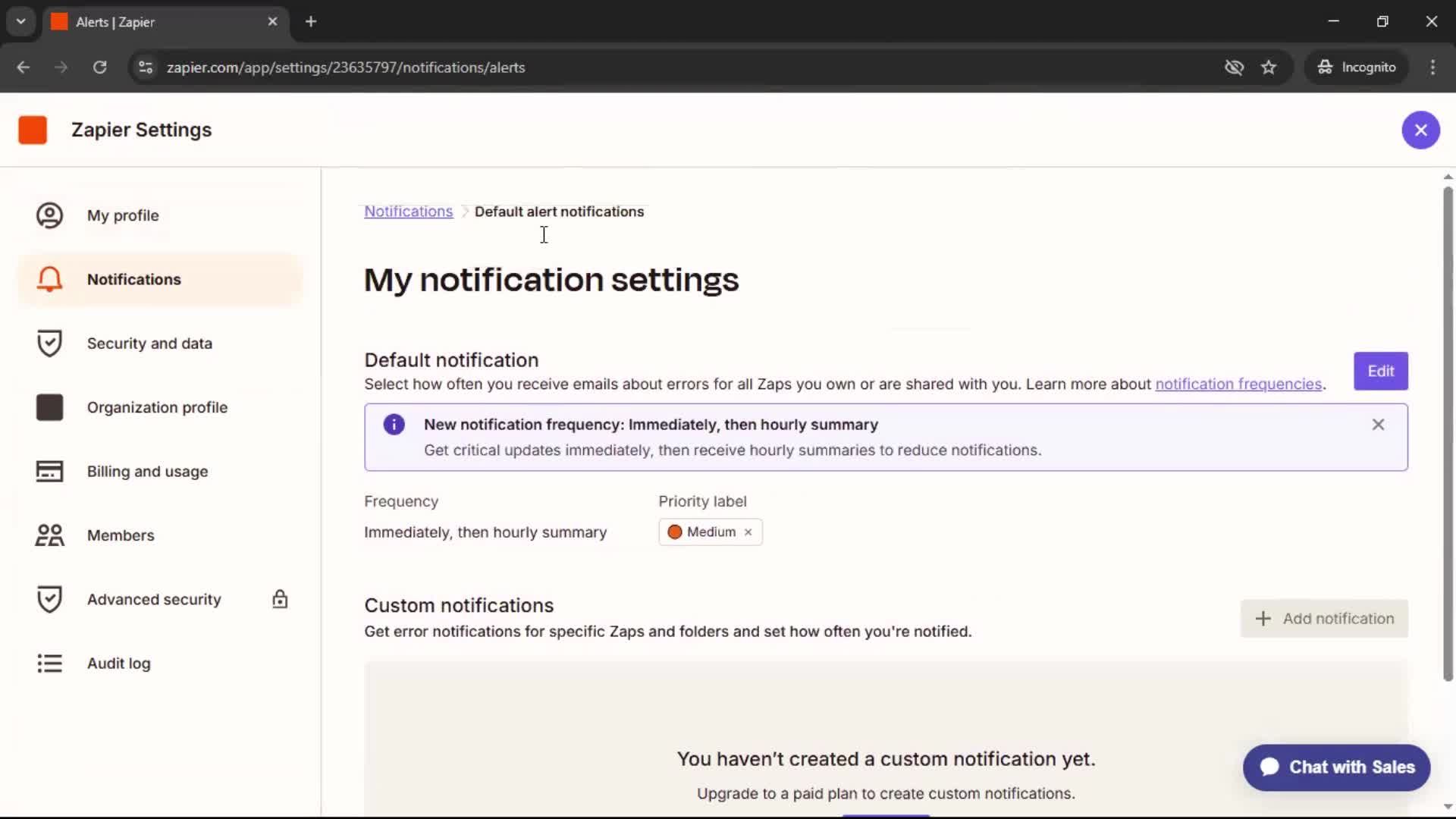Image resolution: width=1456 pixels, height=819 pixels.
Task: Open a new browser tab
Action: 311,22
